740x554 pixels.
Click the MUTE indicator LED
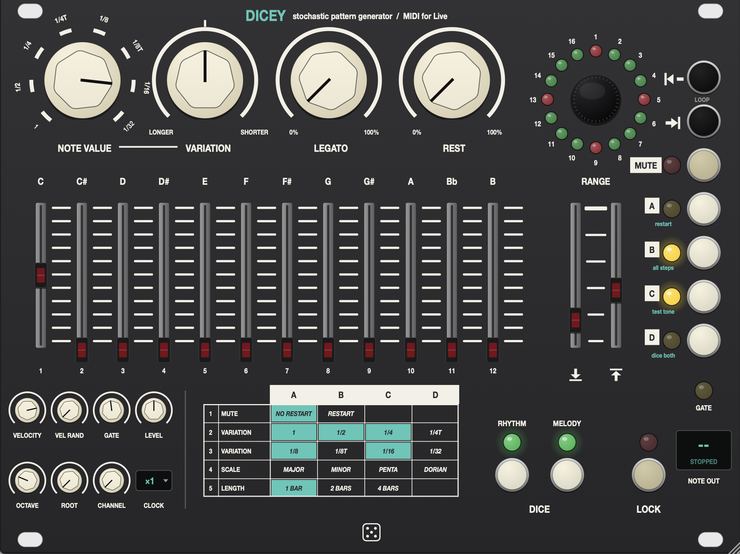(x=672, y=165)
